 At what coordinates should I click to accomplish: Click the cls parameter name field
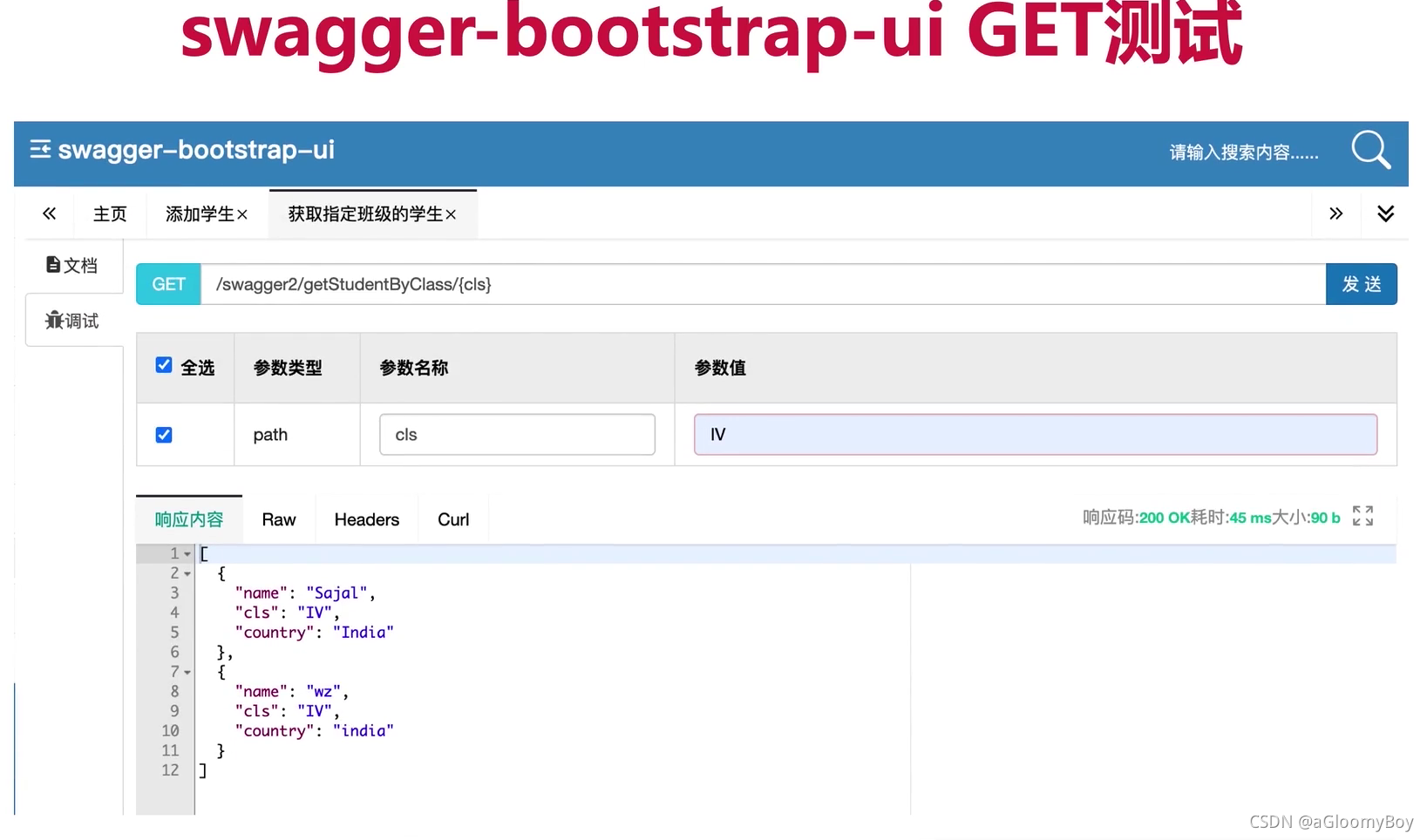(x=517, y=435)
